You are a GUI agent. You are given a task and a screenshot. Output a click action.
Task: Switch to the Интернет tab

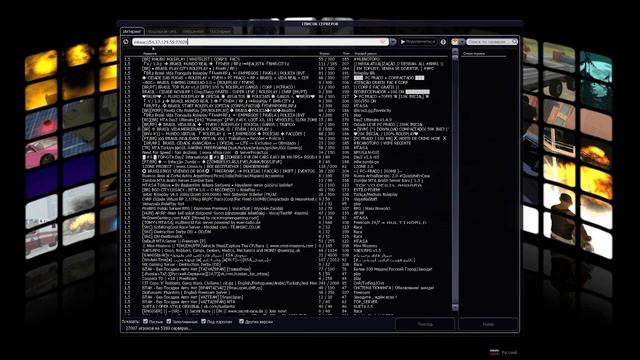click(132, 31)
